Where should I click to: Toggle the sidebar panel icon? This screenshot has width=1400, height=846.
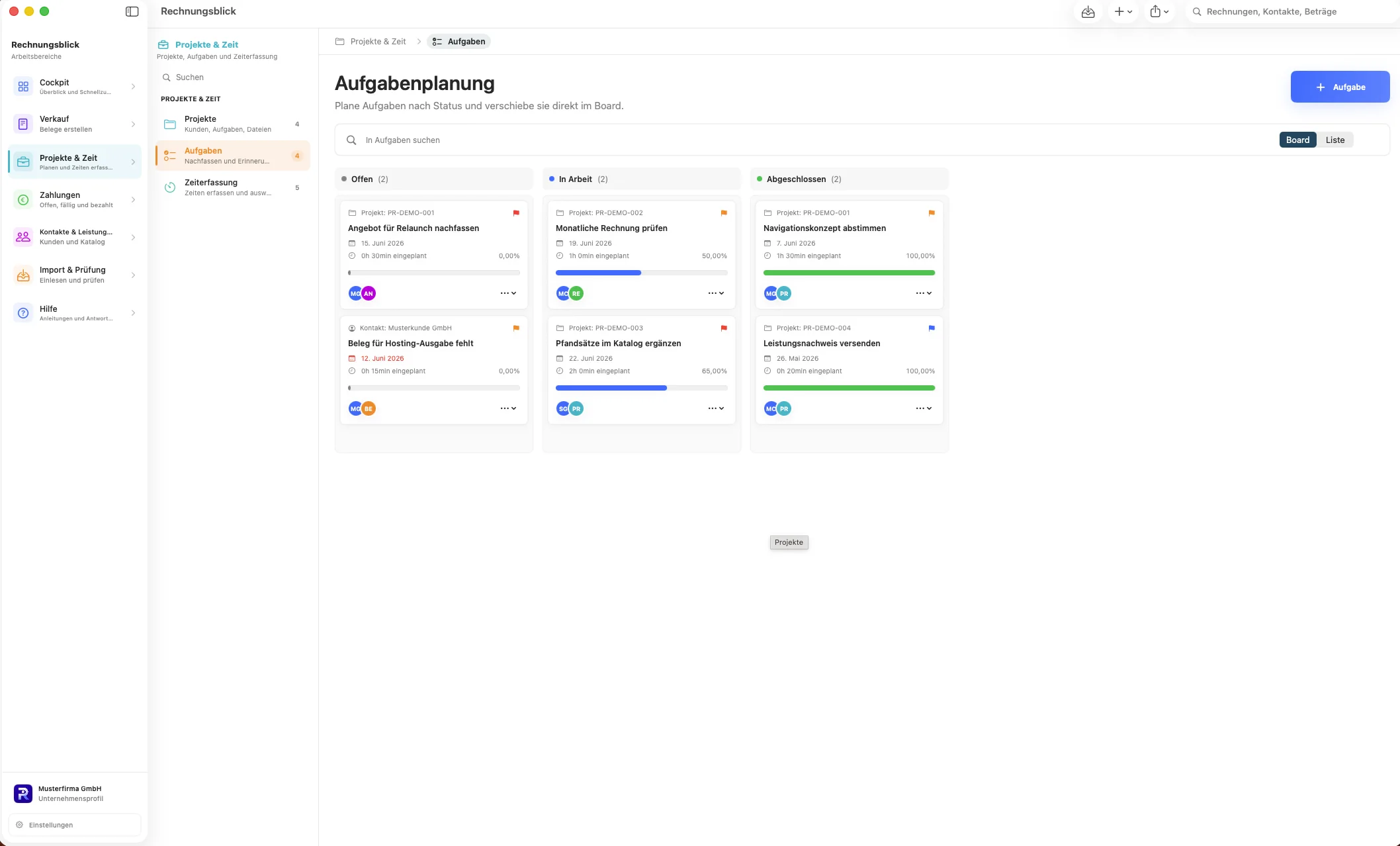pos(132,11)
